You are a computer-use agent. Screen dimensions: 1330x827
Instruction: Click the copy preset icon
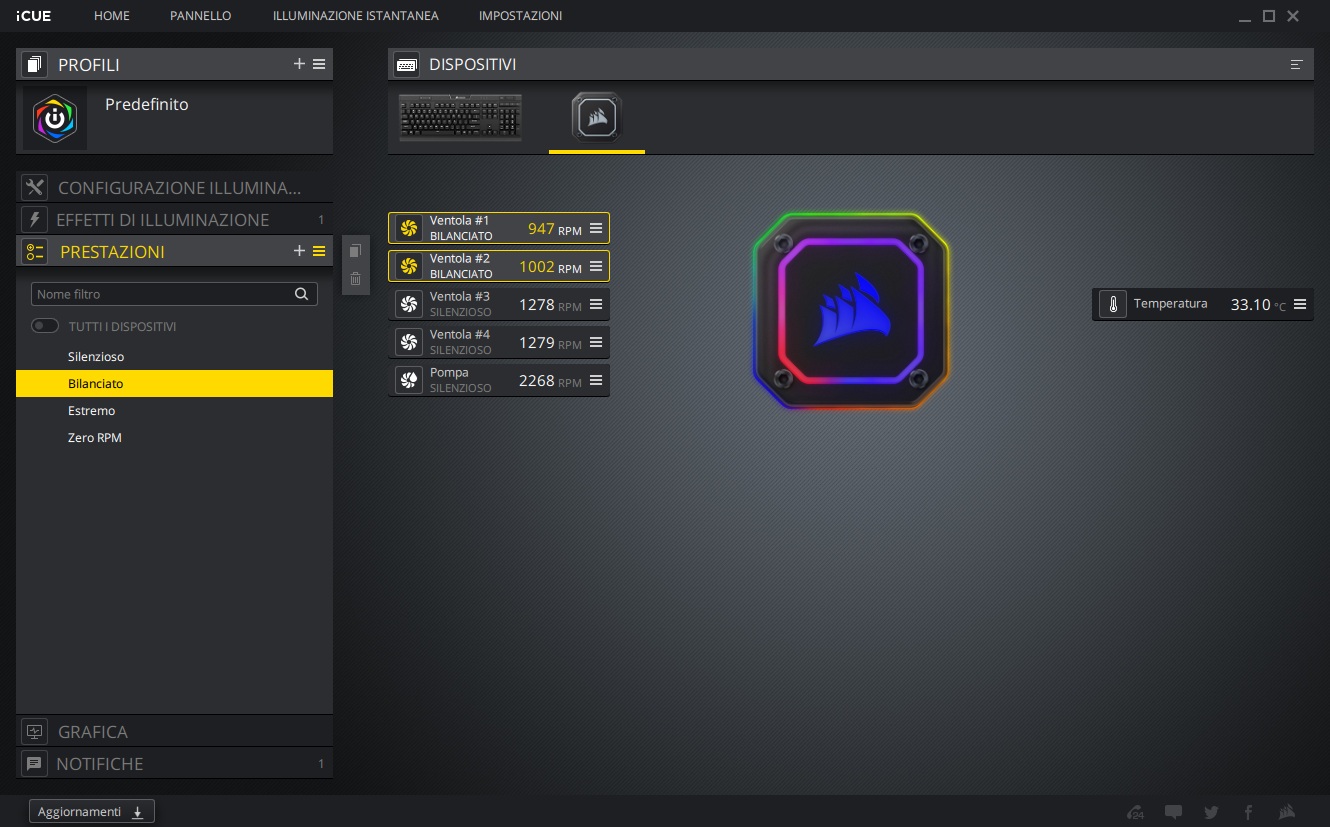tap(355, 251)
